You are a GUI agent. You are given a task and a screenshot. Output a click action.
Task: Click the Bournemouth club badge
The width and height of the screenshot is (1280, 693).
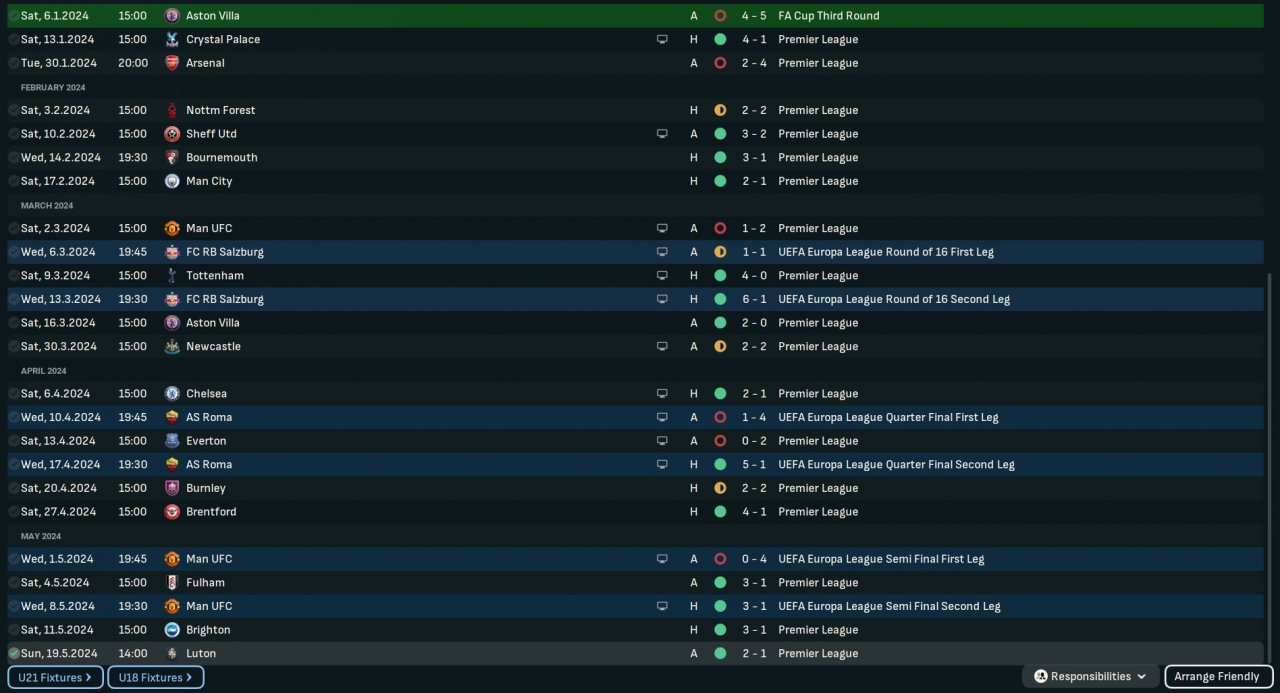(172, 157)
